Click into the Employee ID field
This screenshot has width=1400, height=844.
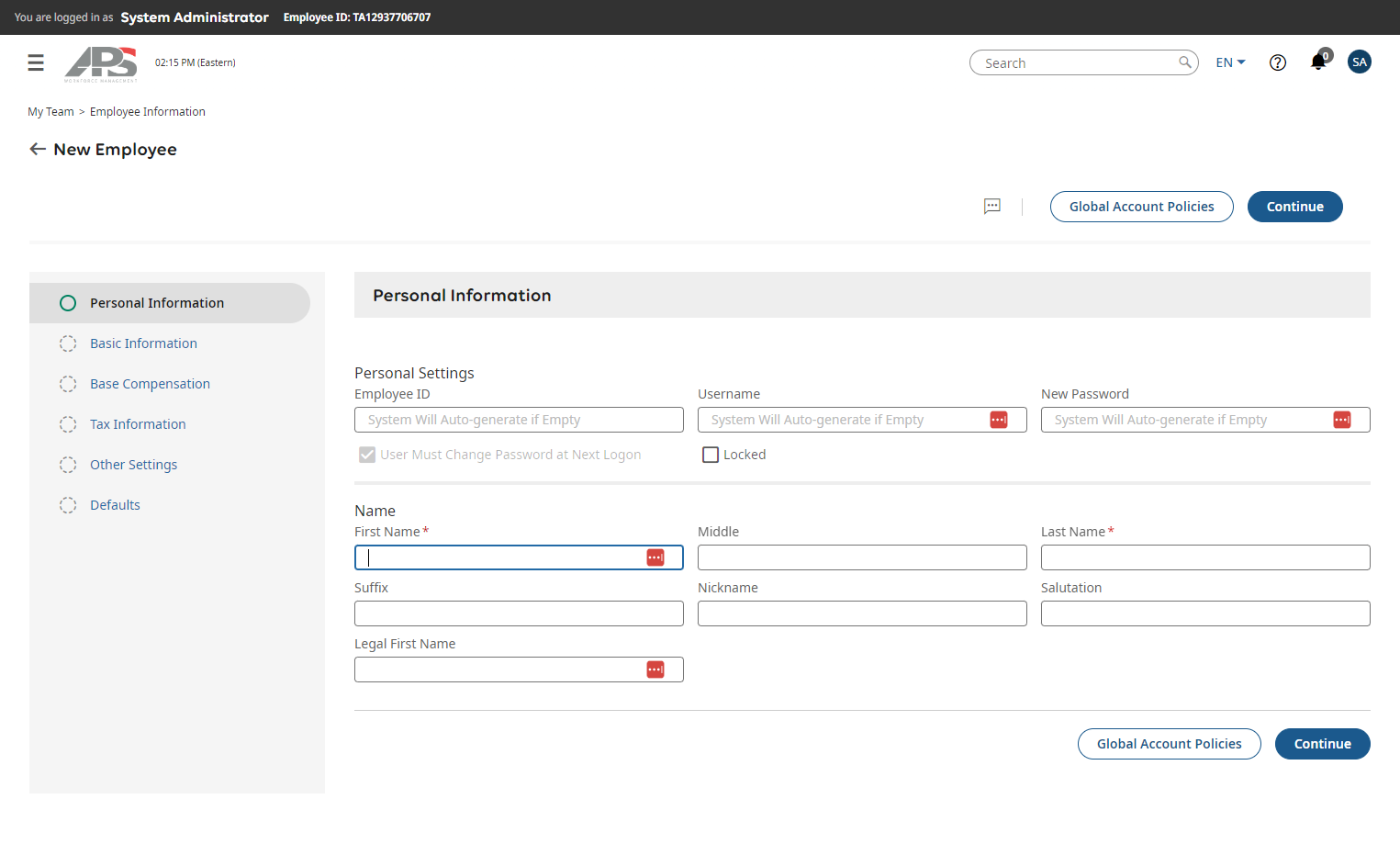click(x=519, y=420)
